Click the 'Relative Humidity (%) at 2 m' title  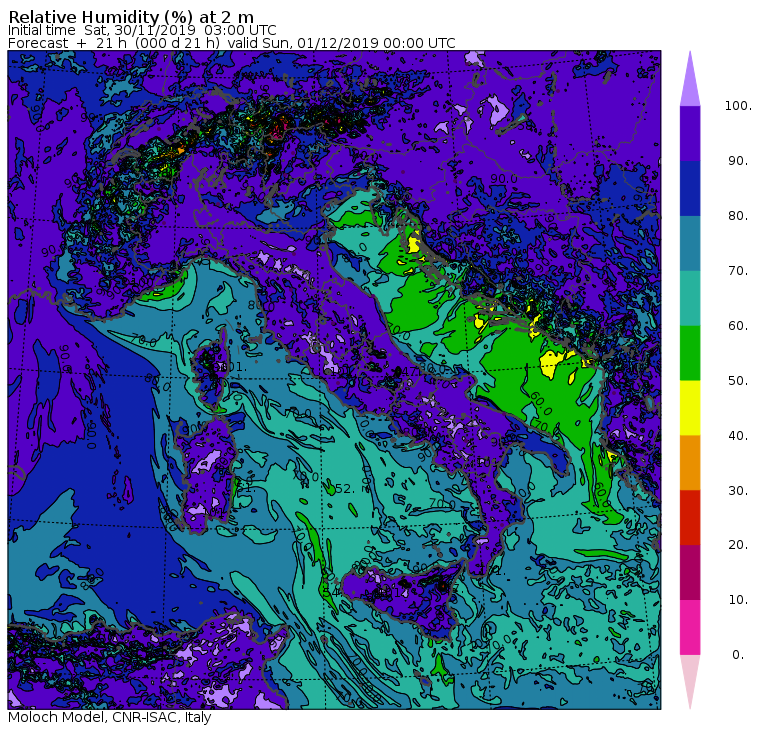131,17
